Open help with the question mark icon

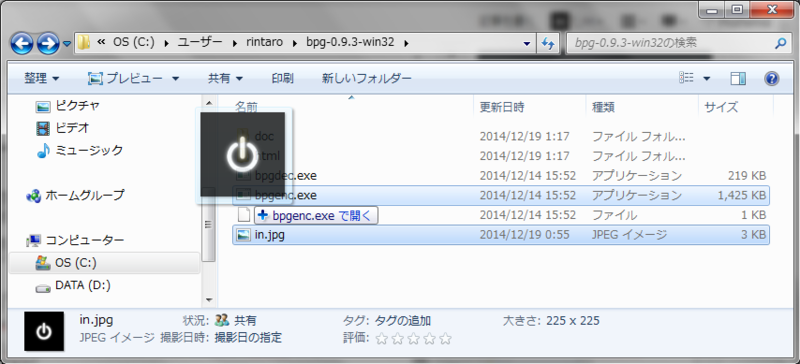coord(771,79)
